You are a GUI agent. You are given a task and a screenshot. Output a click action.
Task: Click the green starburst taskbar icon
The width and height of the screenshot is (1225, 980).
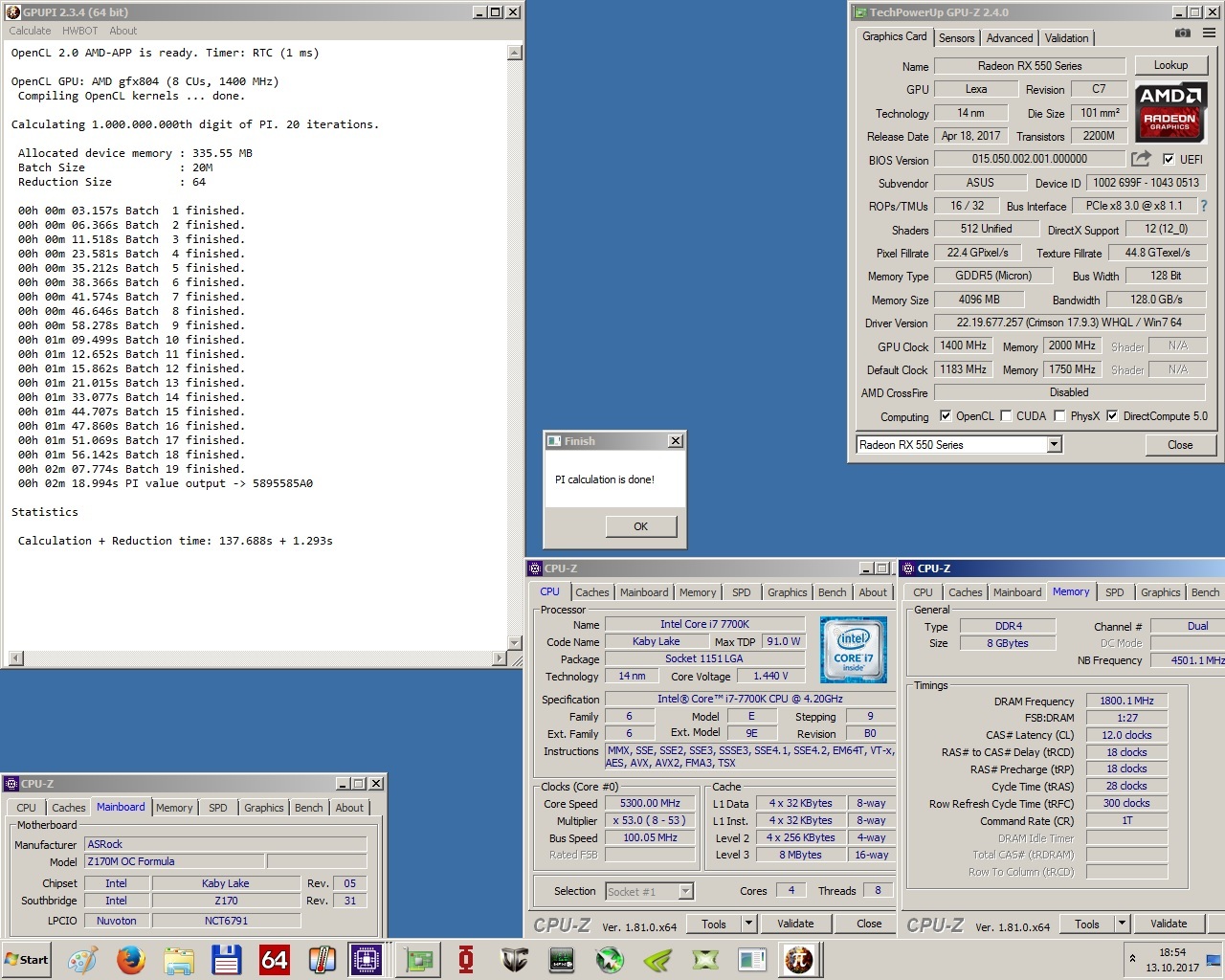point(610,959)
